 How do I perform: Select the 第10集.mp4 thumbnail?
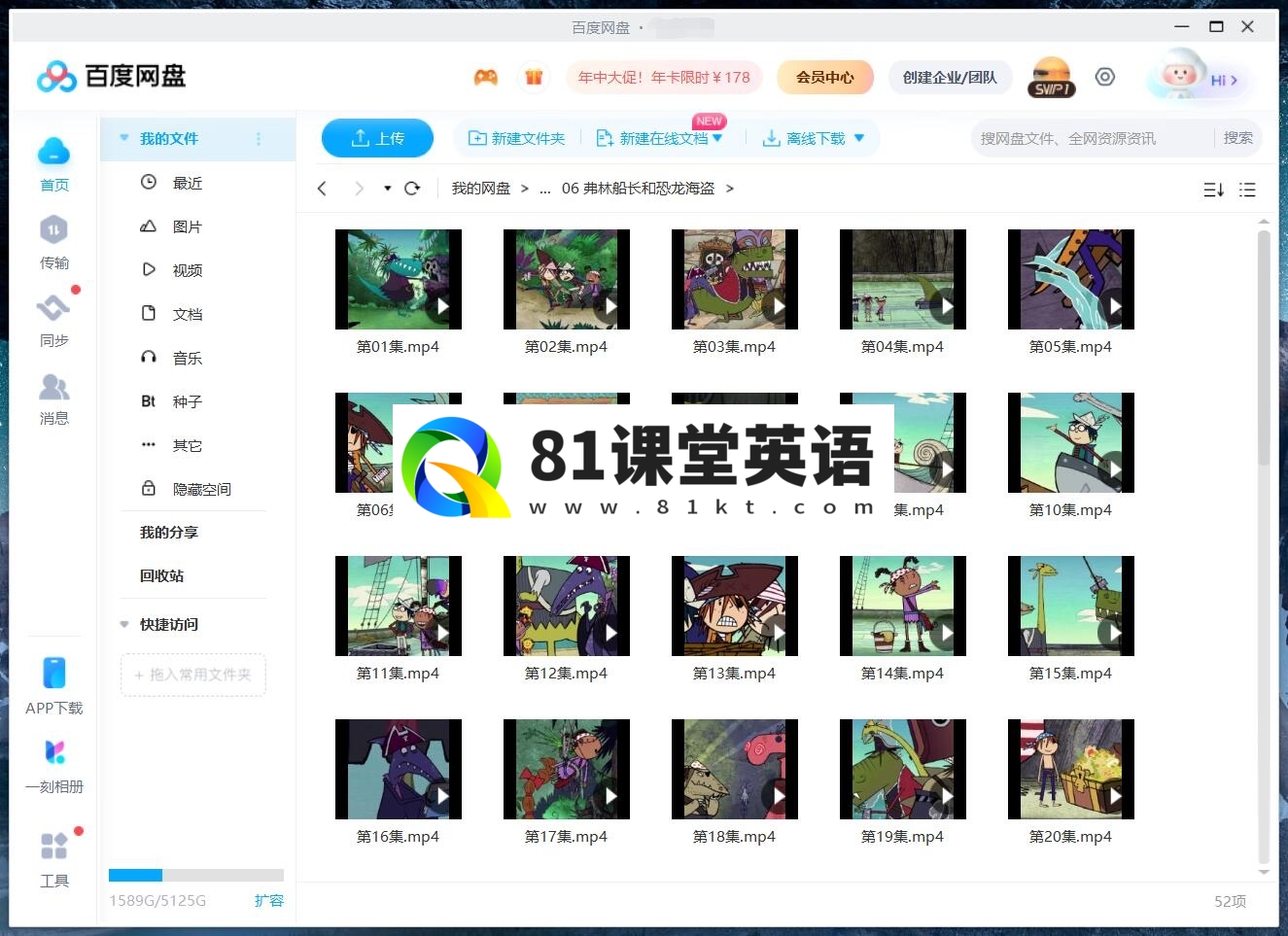pos(1071,442)
